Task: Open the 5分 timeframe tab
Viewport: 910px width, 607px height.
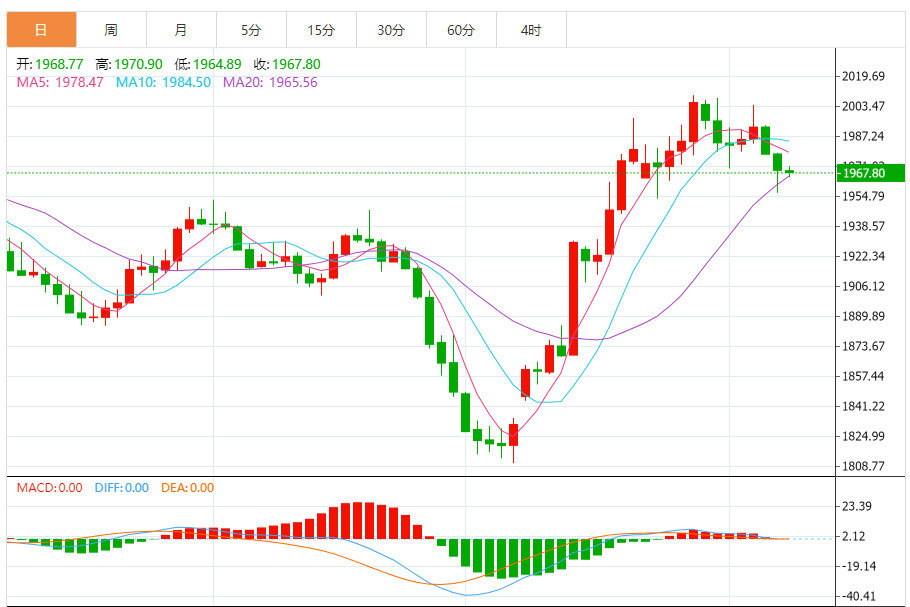Action: click(x=251, y=30)
